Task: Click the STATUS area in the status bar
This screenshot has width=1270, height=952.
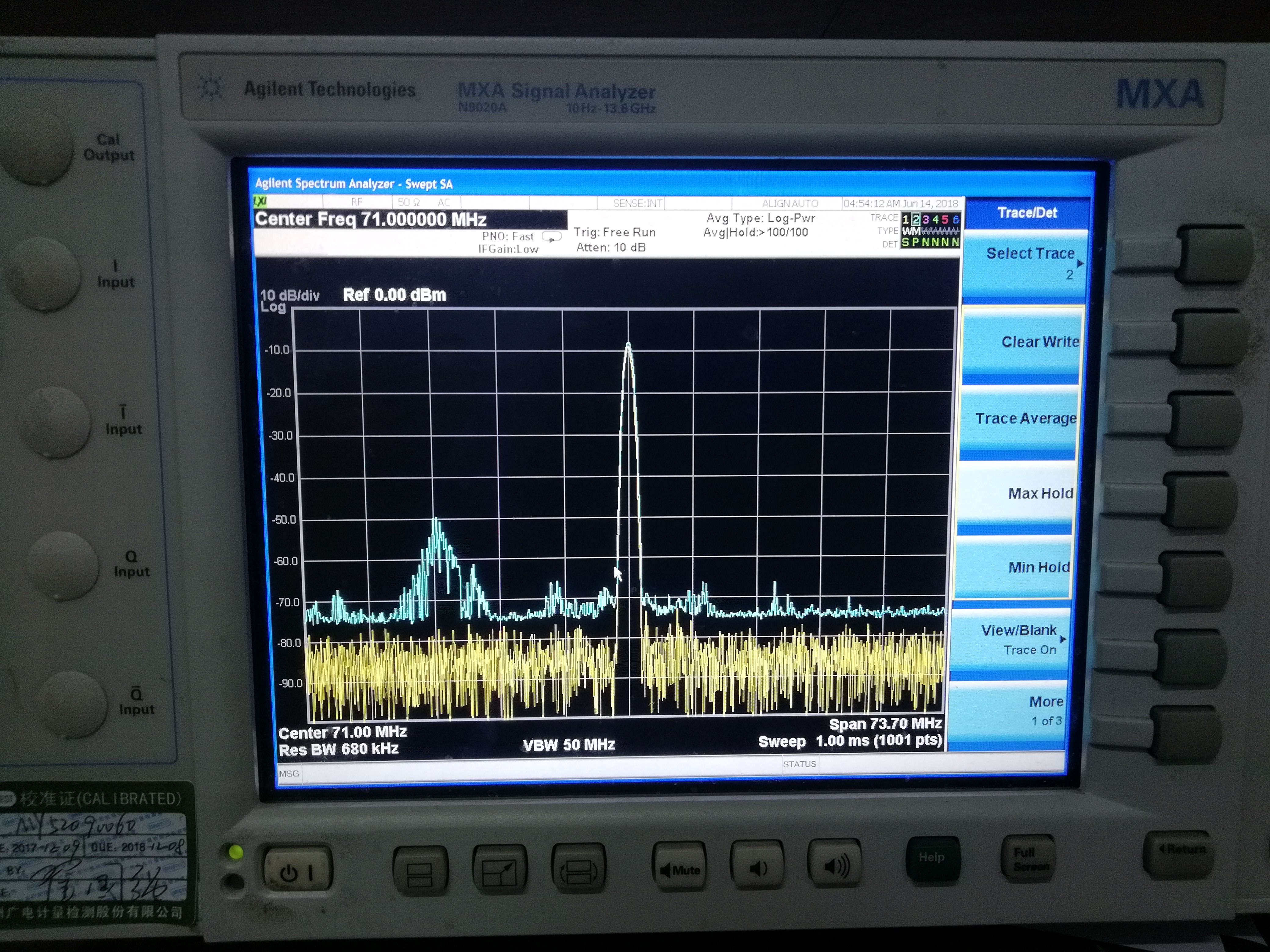Action: 799,764
